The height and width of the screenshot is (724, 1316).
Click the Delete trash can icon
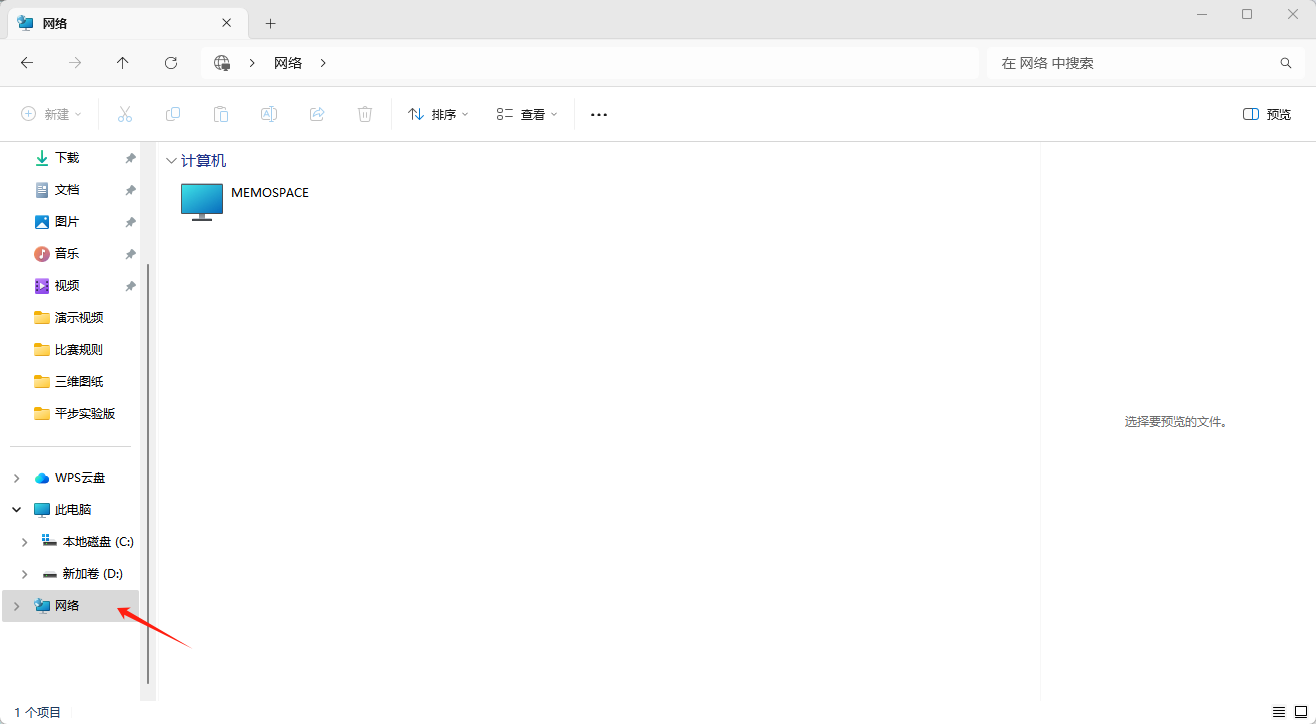(x=365, y=114)
